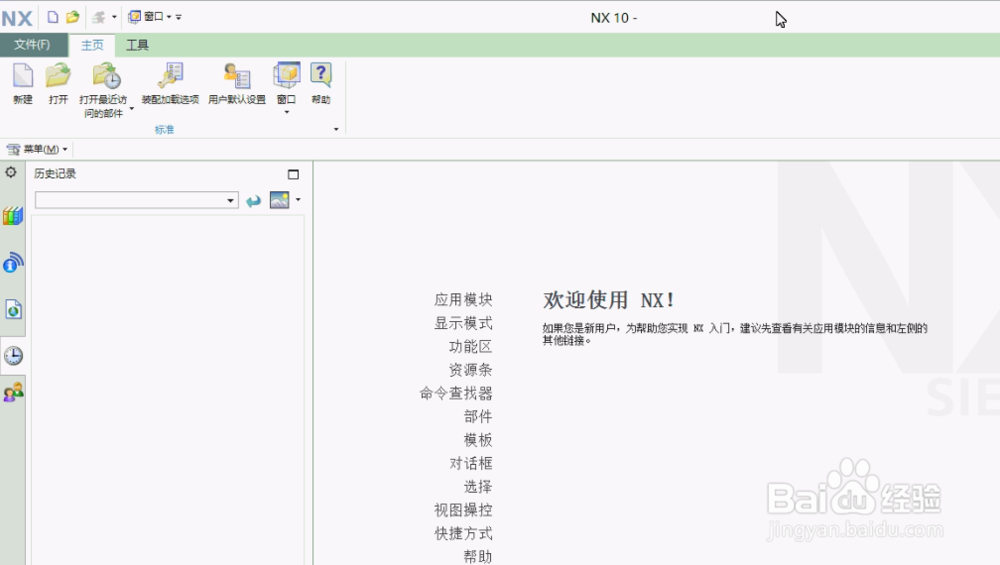
Task: Expand the history combo box dropdown
Action: click(230, 201)
